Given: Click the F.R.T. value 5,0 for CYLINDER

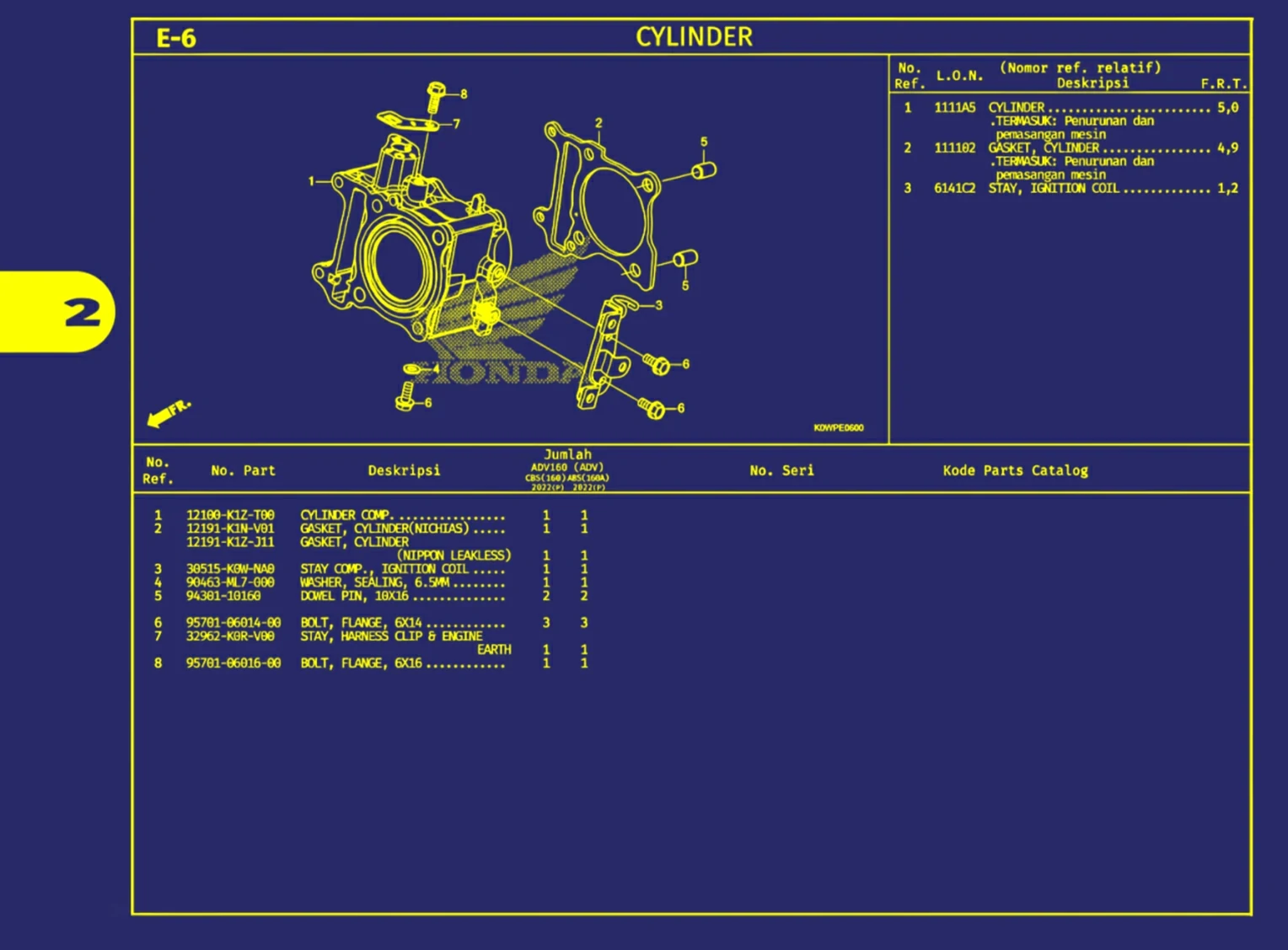Looking at the screenshot, I should pyautogui.click(x=1228, y=108).
